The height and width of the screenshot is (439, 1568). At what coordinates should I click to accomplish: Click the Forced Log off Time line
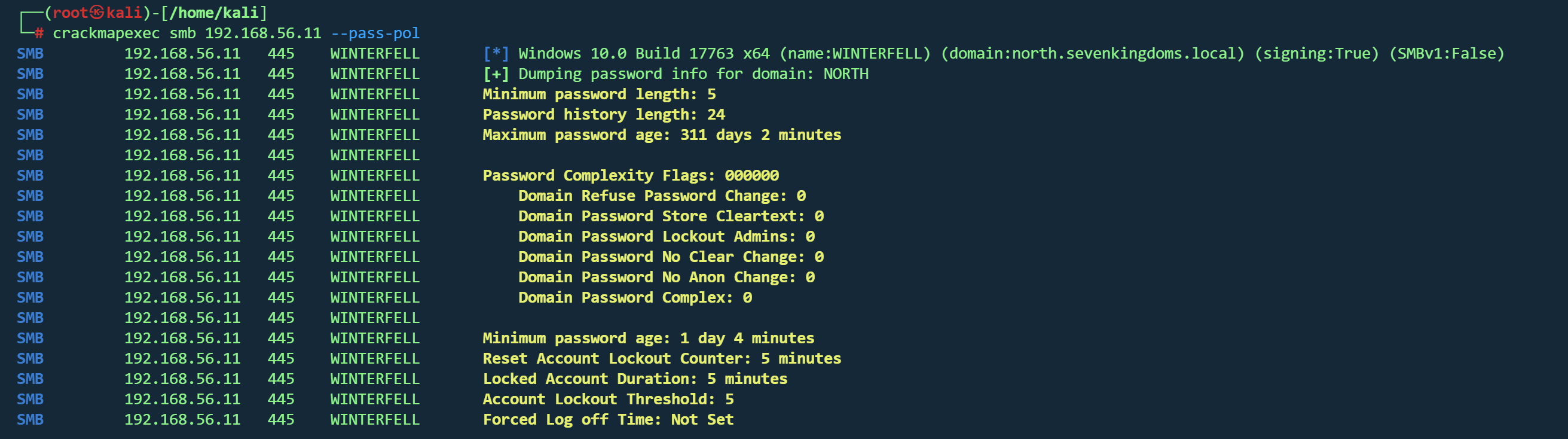tap(608, 419)
